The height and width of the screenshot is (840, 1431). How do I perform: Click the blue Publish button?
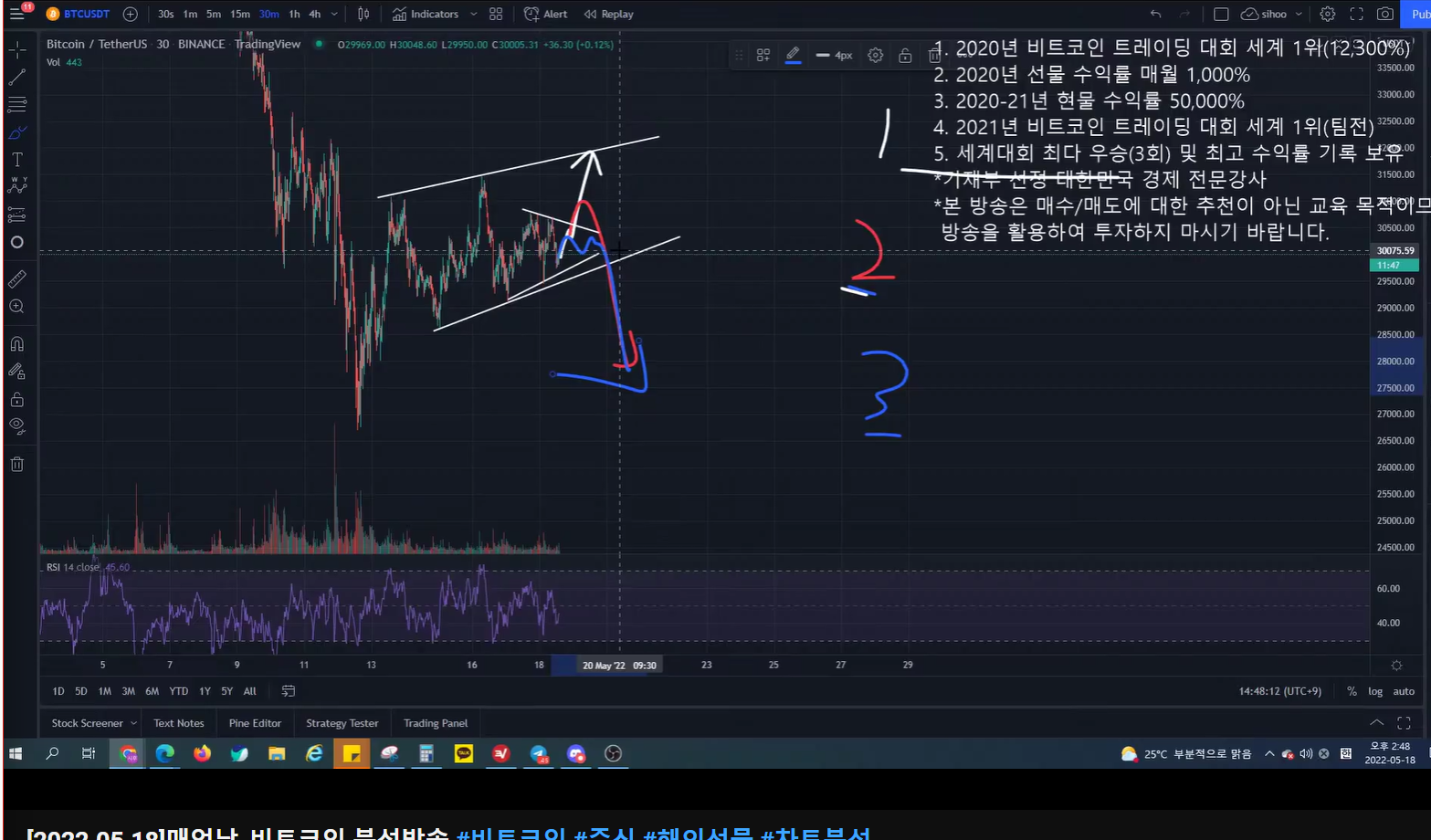[1418, 14]
